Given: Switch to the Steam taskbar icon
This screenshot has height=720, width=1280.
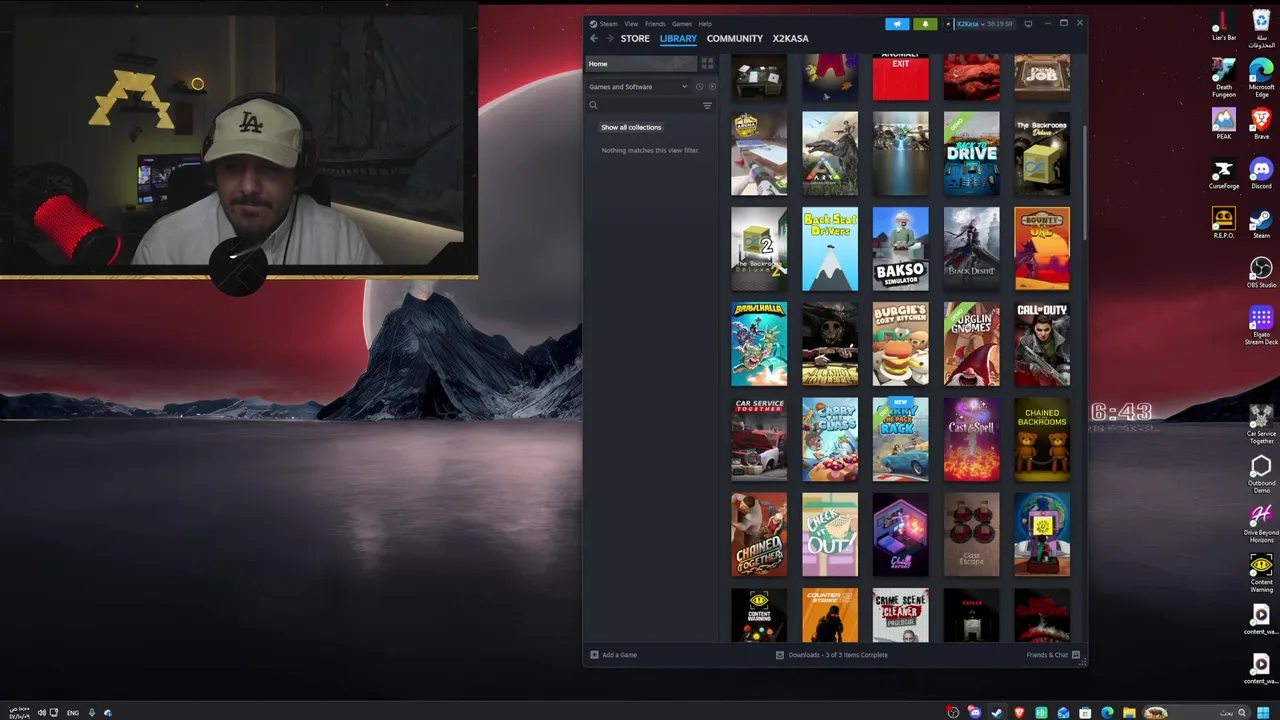Looking at the screenshot, I should pyautogui.click(x=997, y=713).
